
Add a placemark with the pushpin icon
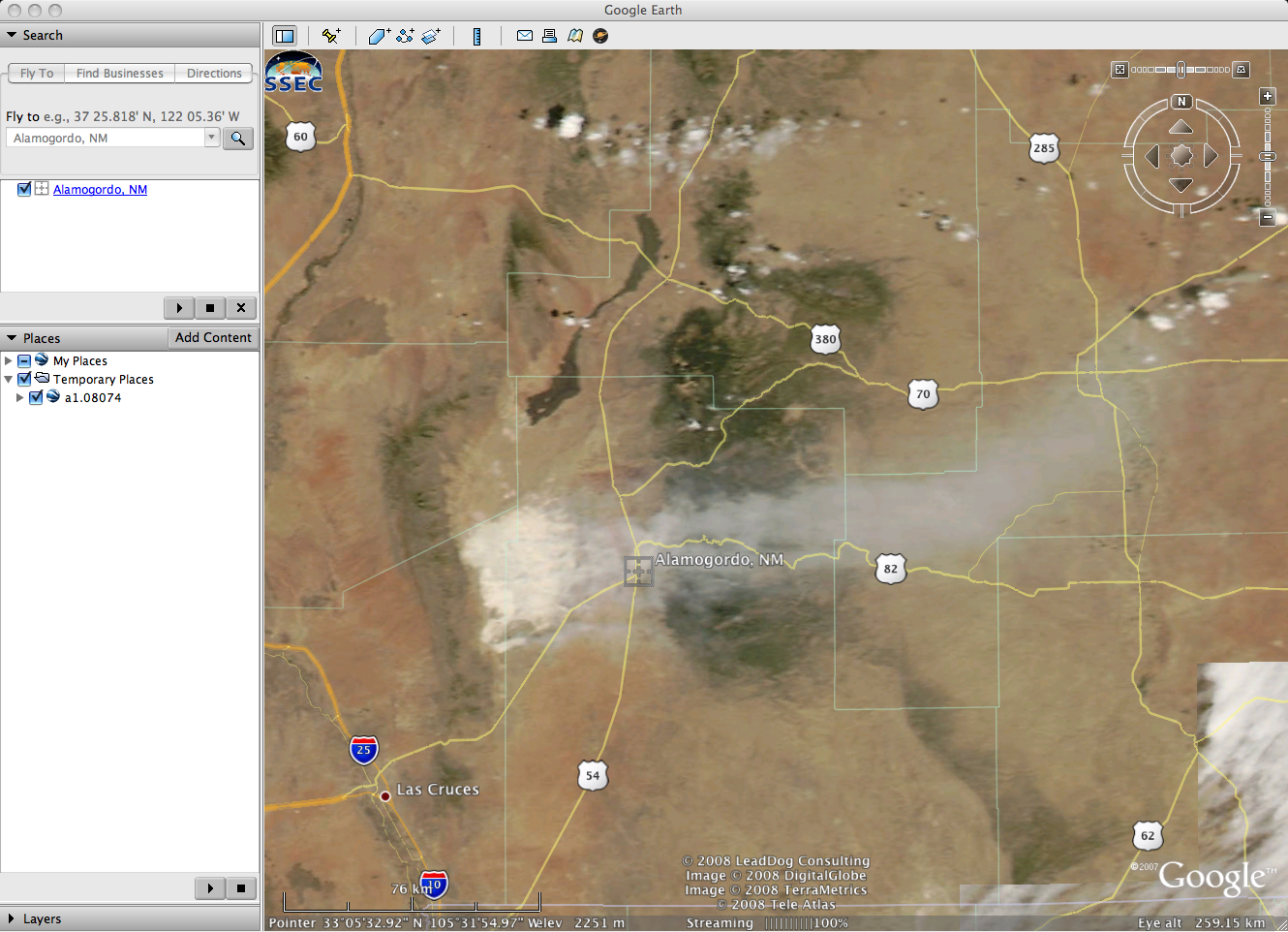(331, 36)
